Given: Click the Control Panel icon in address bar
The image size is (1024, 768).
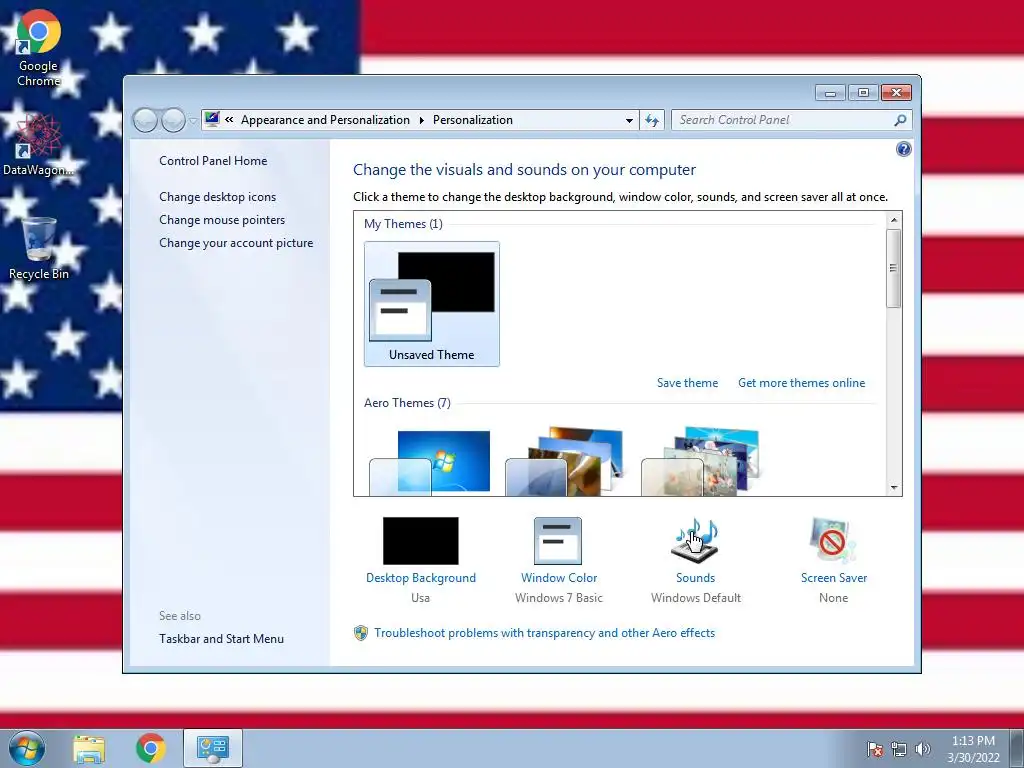Looking at the screenshot, I should [x=212, y=120].
